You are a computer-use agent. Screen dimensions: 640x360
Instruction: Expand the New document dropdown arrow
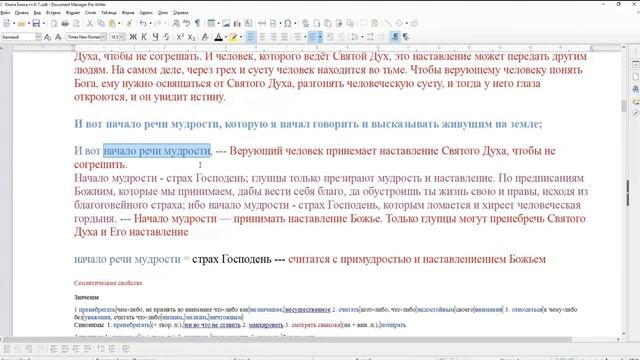14,23
